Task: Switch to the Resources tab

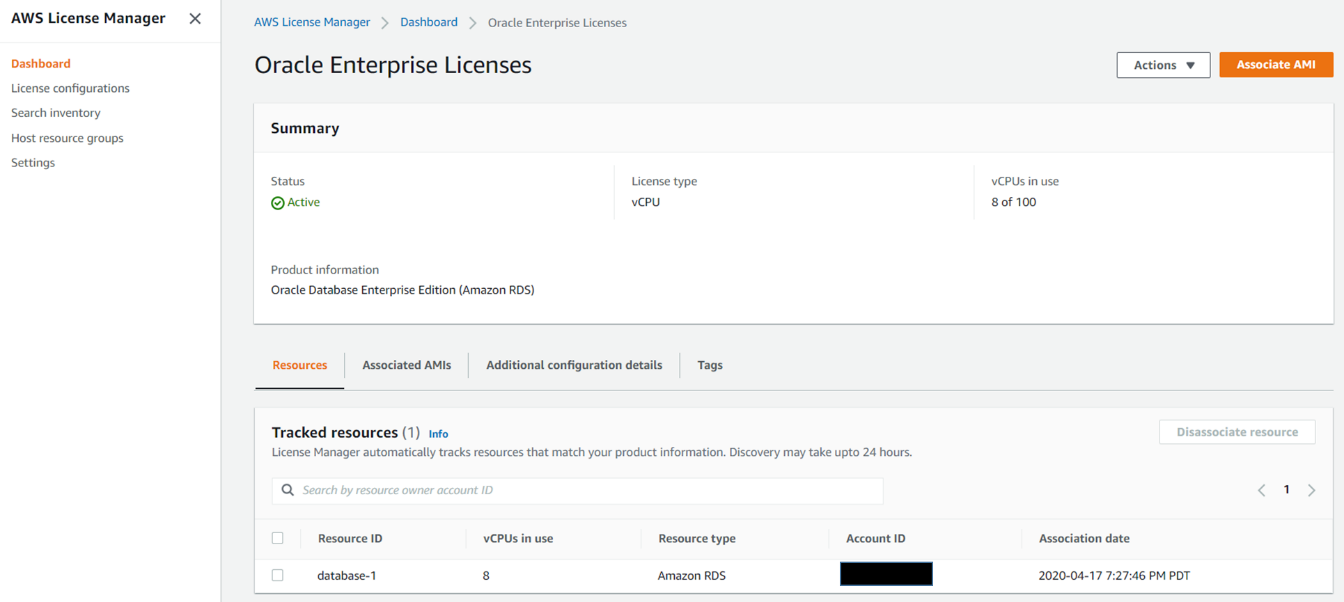Action: [300, 365]
